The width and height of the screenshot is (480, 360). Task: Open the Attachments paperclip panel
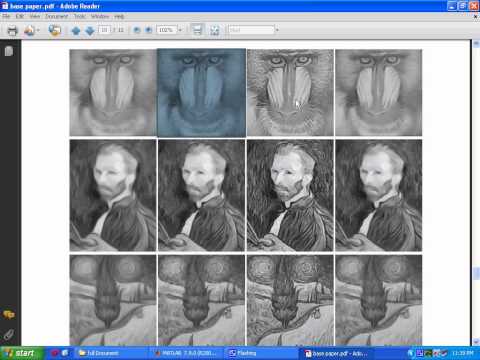click(x=9, y=334)
